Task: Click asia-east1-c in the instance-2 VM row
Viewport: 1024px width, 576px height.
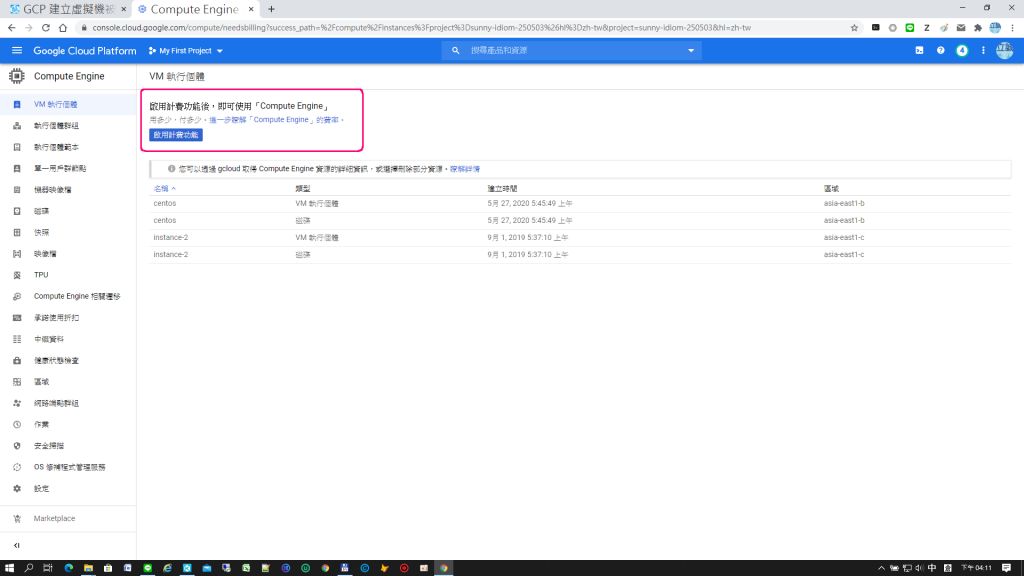Action: tap(844, 237)
